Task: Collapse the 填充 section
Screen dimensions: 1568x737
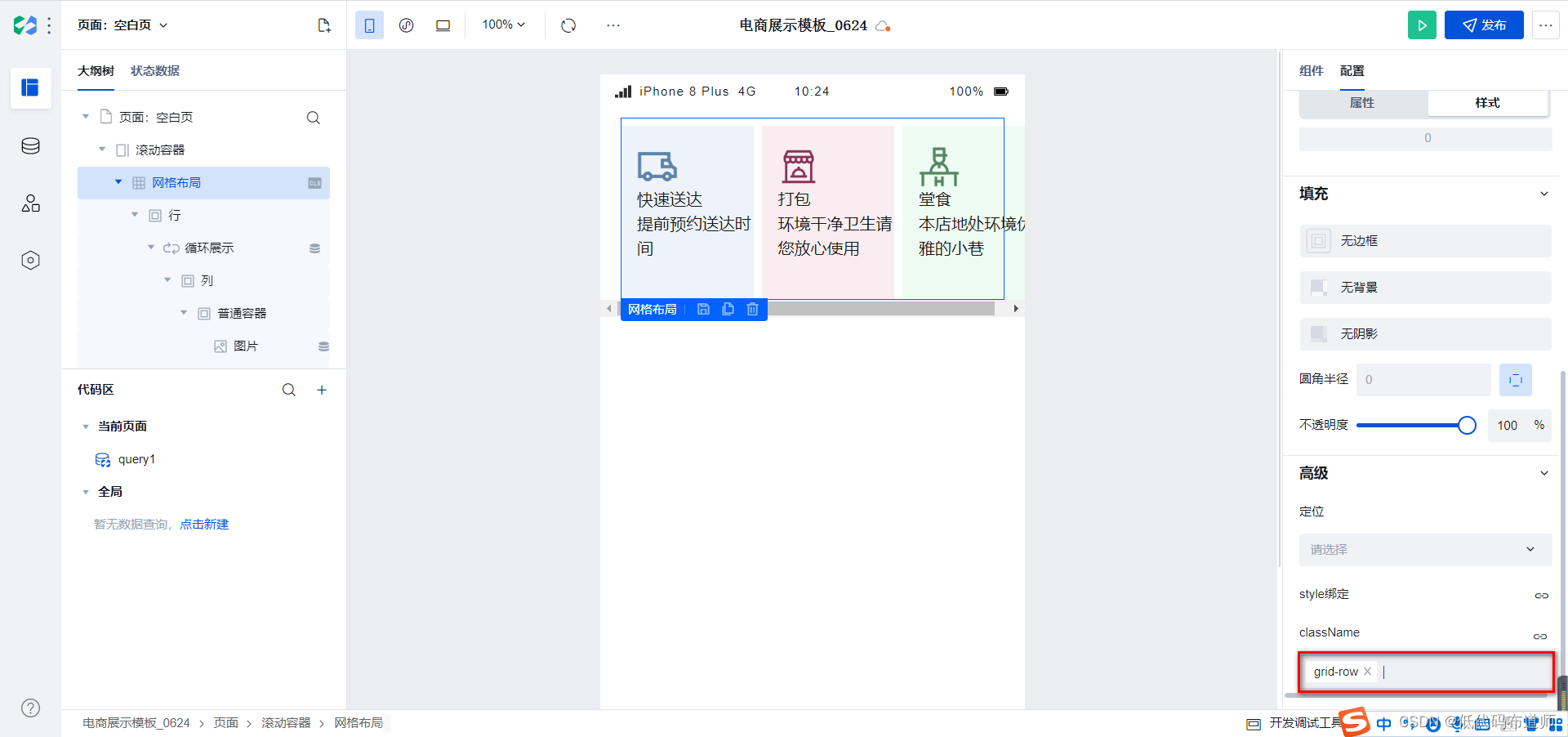Action: (1544, 194)
